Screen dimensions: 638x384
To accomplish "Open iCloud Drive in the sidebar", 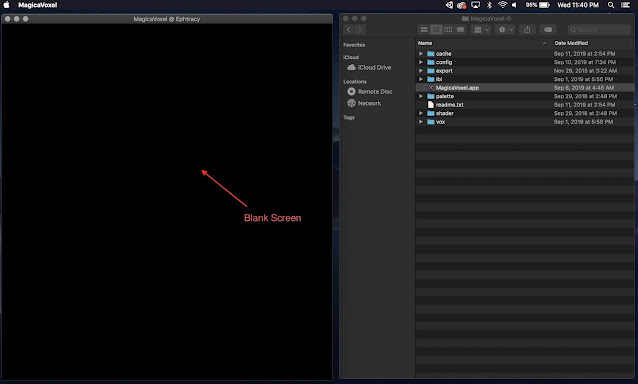I will 369,68.
